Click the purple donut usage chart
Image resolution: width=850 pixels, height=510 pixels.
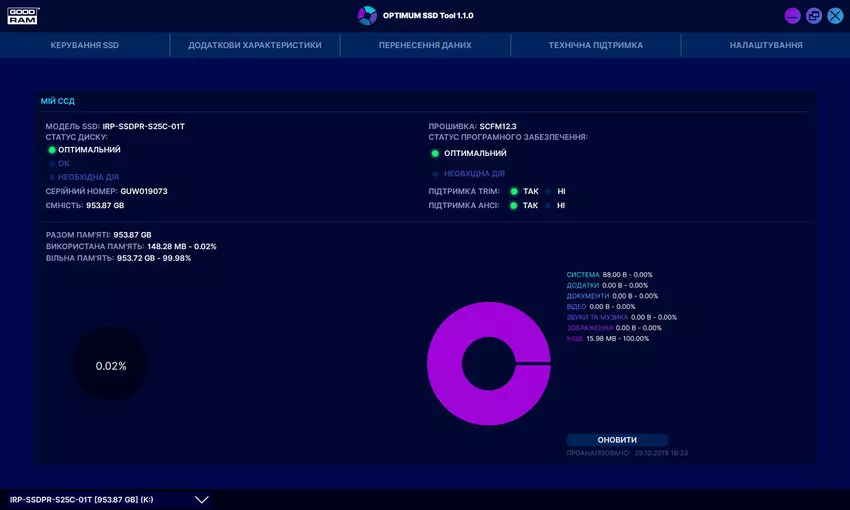448,364
